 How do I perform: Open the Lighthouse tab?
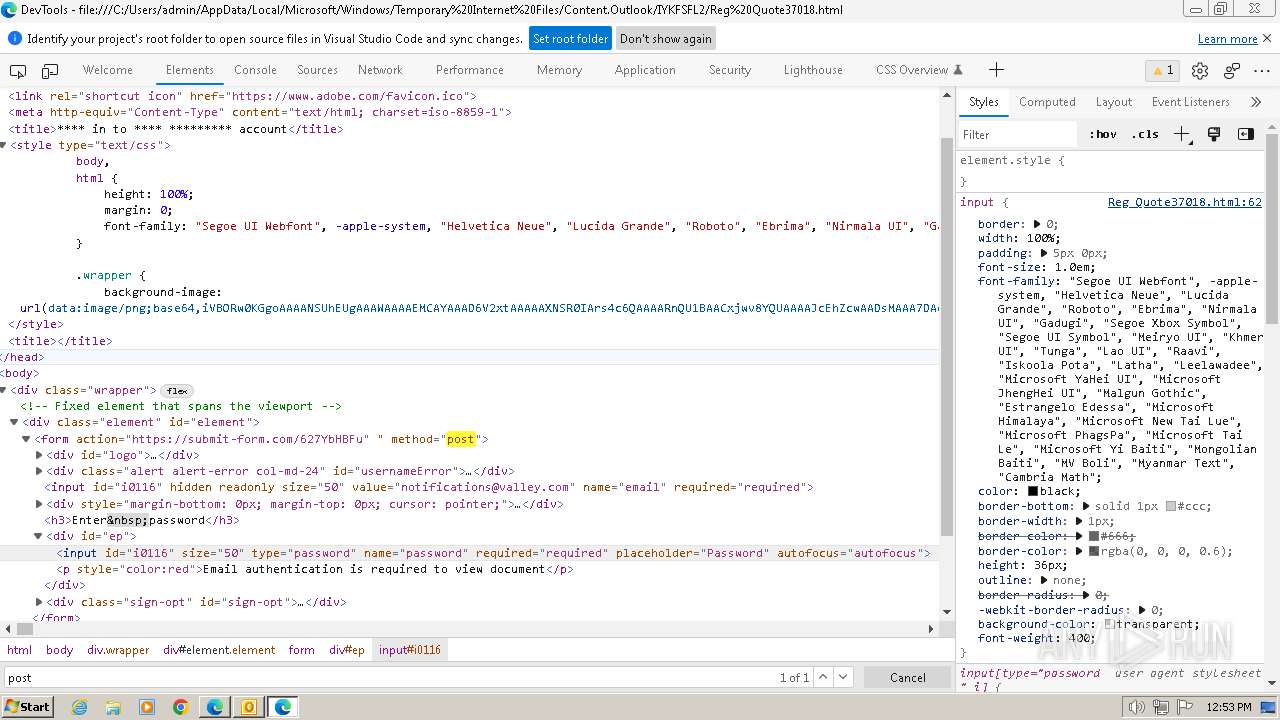click(813, 70)
